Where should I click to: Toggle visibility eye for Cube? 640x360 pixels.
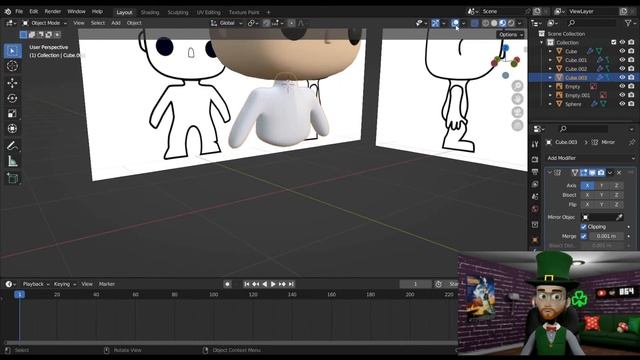622,51
